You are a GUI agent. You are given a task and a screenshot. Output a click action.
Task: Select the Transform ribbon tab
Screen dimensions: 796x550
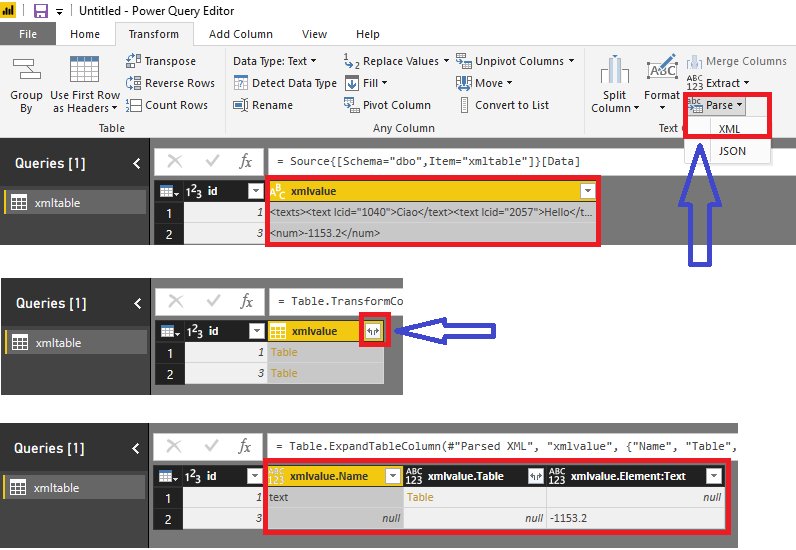click(154, 34)
